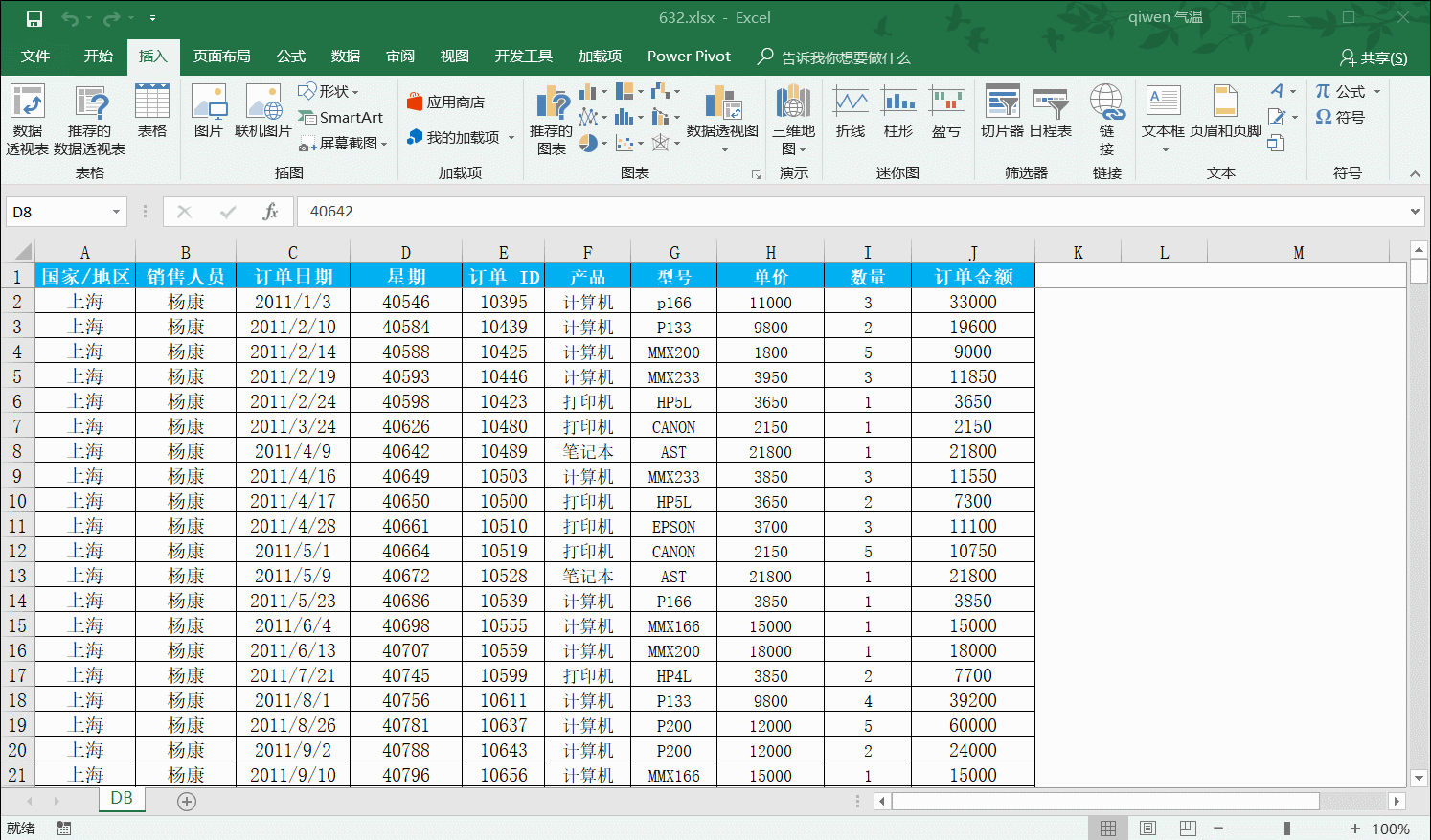Insert a Symbol (符号)
1431x840 pixels.
1340,117
